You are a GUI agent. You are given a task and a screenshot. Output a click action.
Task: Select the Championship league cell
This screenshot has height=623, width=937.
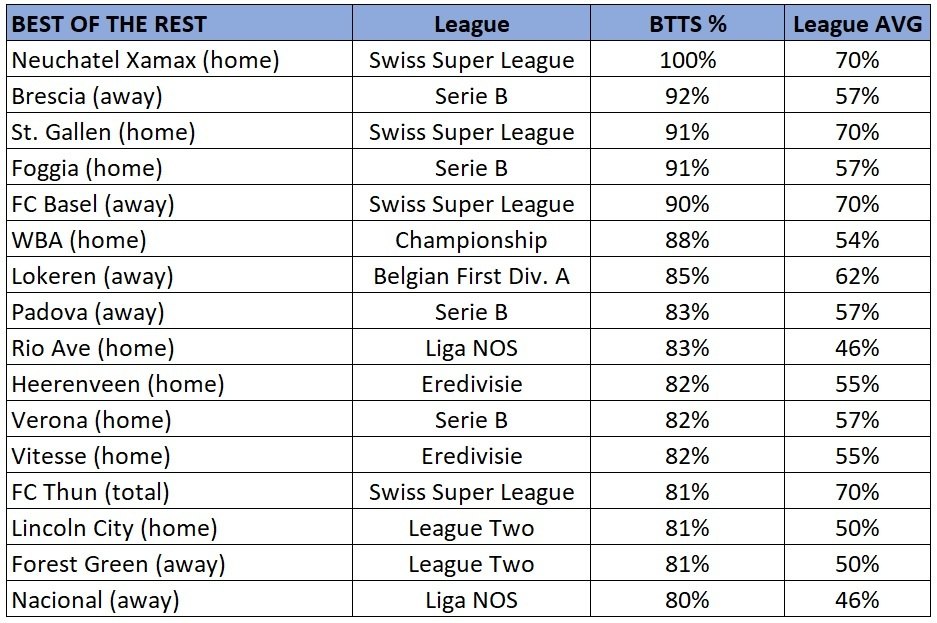coord(471,239)
